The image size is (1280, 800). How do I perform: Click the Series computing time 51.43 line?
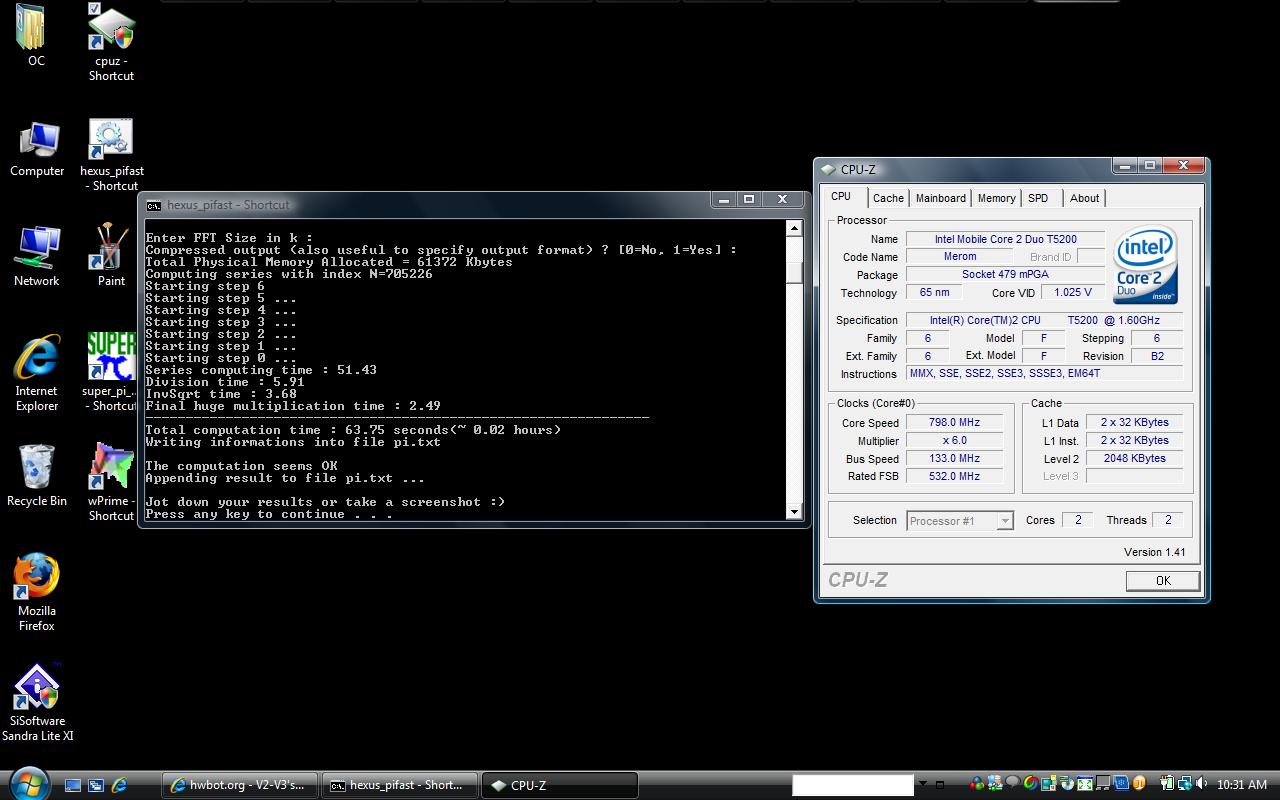point(261,370)
